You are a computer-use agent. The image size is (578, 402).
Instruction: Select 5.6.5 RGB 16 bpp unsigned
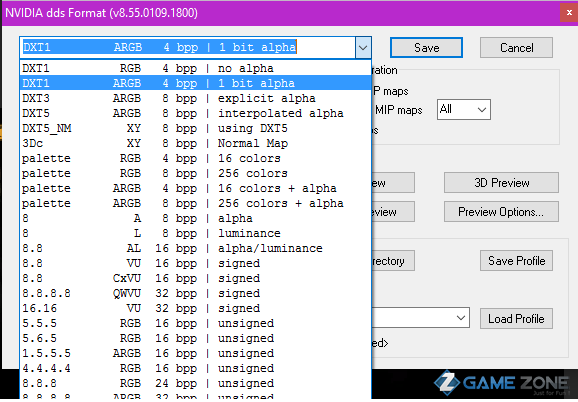[195, 338]
